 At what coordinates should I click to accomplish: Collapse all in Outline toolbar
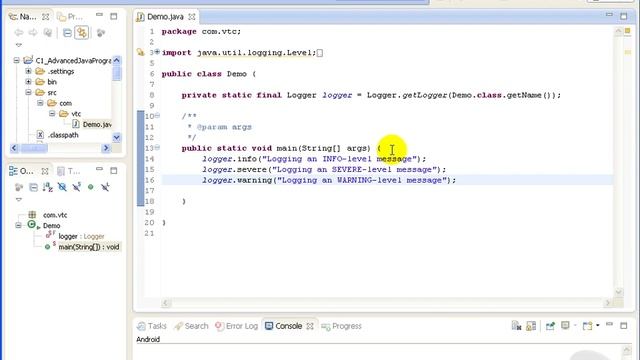pos(33,187)
